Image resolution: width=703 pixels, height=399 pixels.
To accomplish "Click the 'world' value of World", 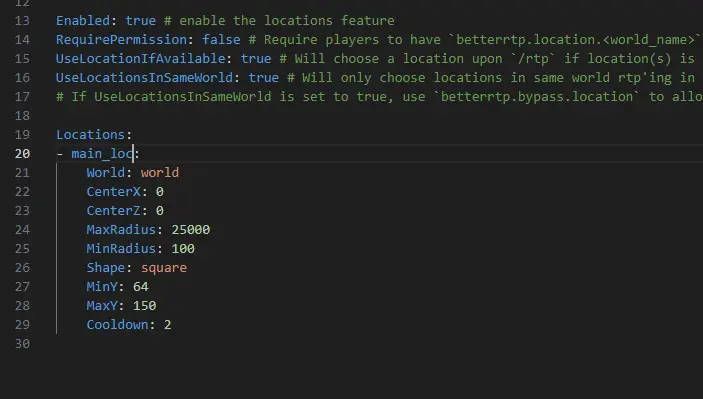I will 160,173.
